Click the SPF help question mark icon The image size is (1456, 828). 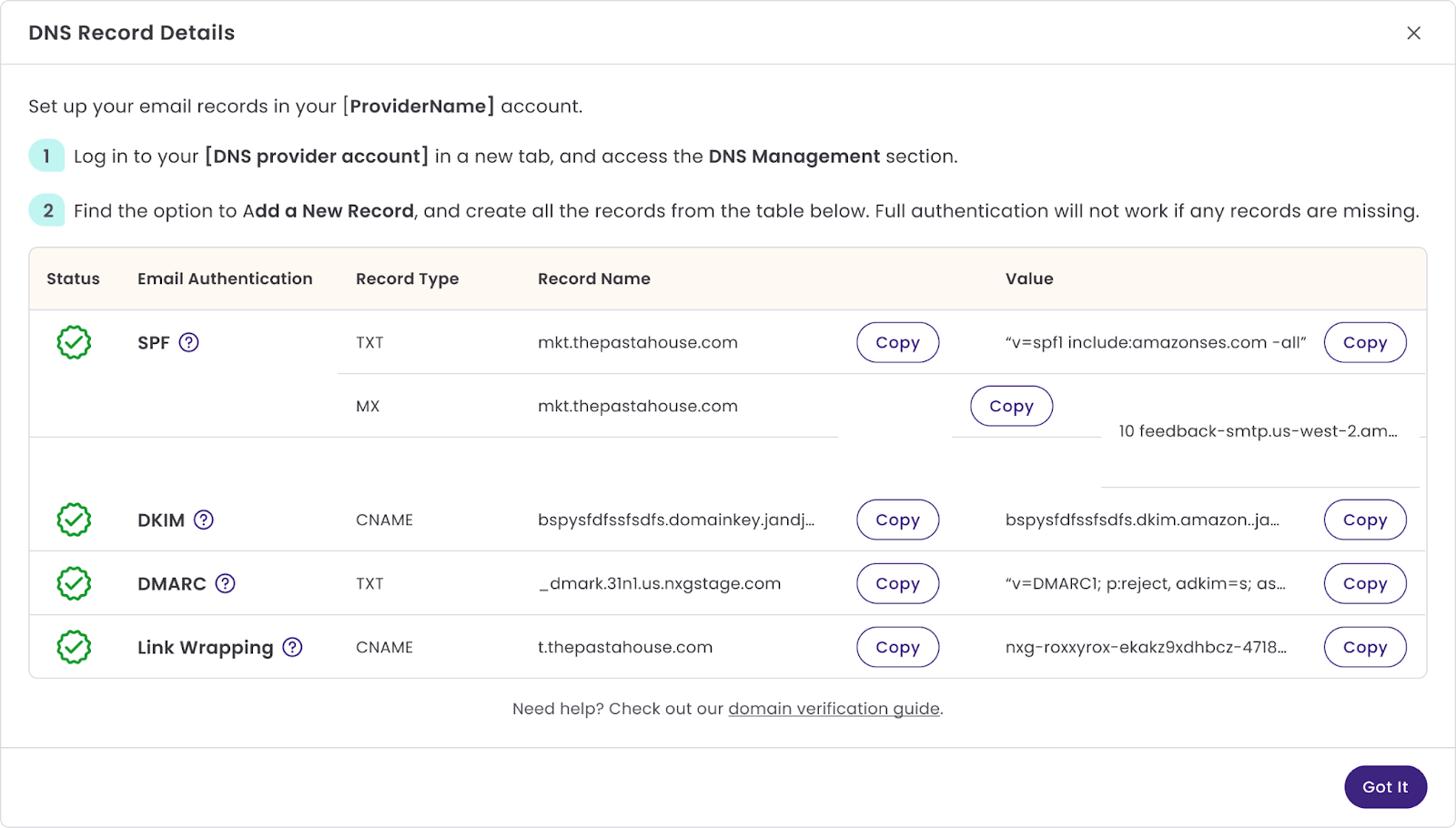click(x=188, y=342)
